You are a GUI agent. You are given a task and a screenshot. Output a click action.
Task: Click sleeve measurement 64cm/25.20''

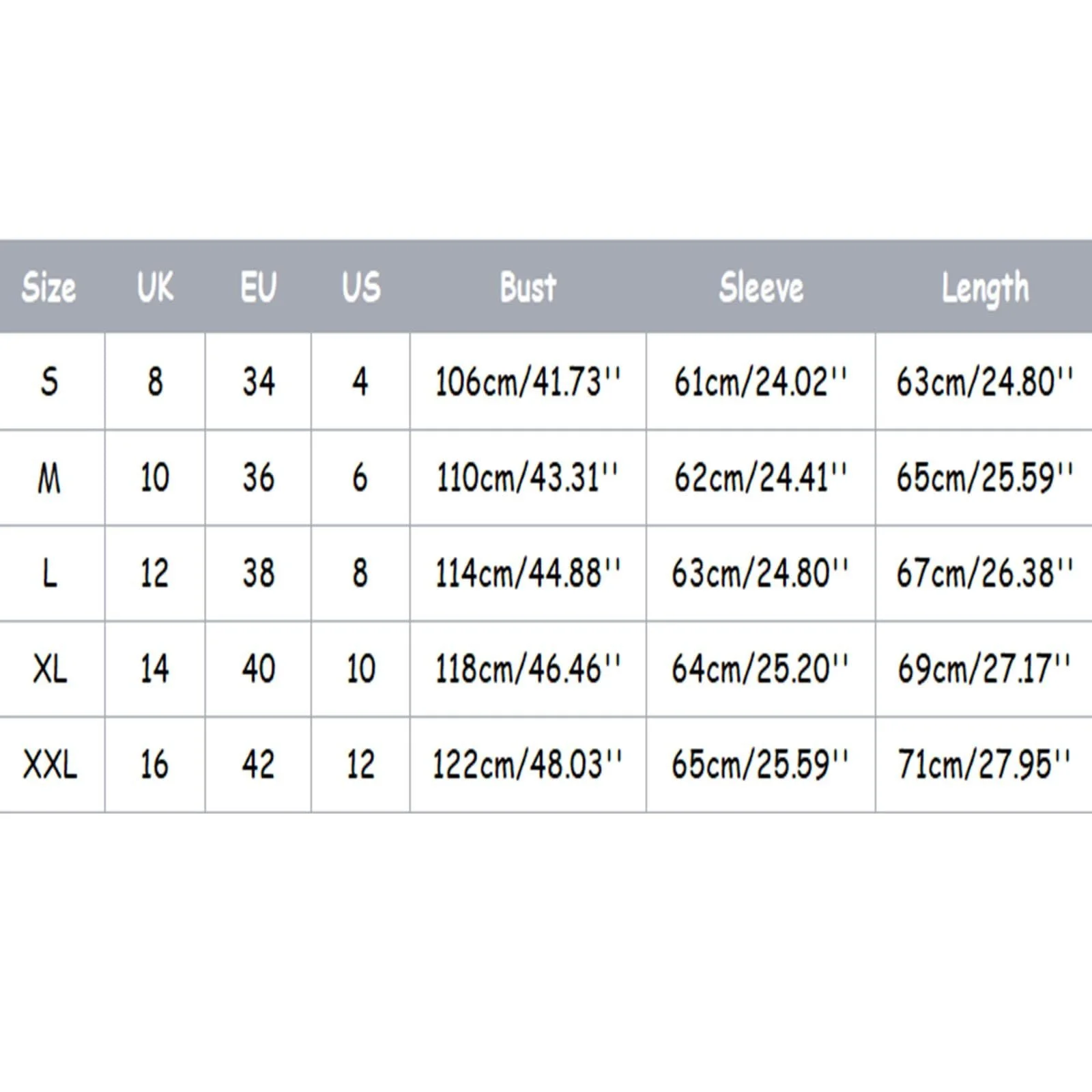tap(760, 669)
